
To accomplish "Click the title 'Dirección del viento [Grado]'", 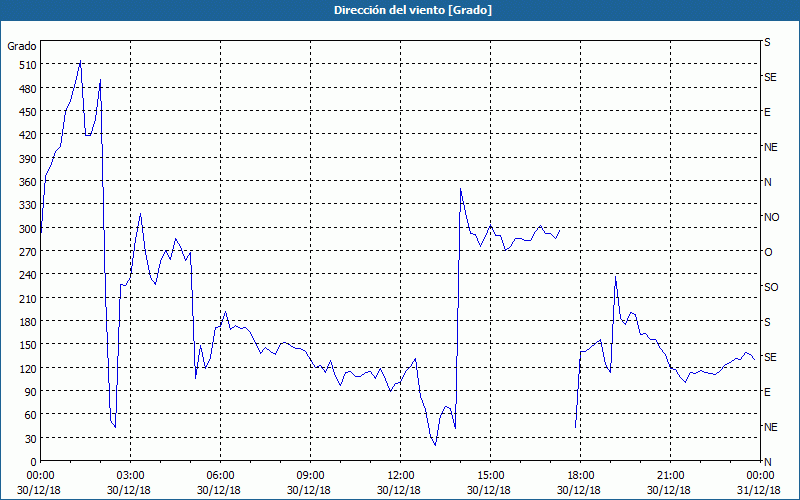I will [413, 10].
